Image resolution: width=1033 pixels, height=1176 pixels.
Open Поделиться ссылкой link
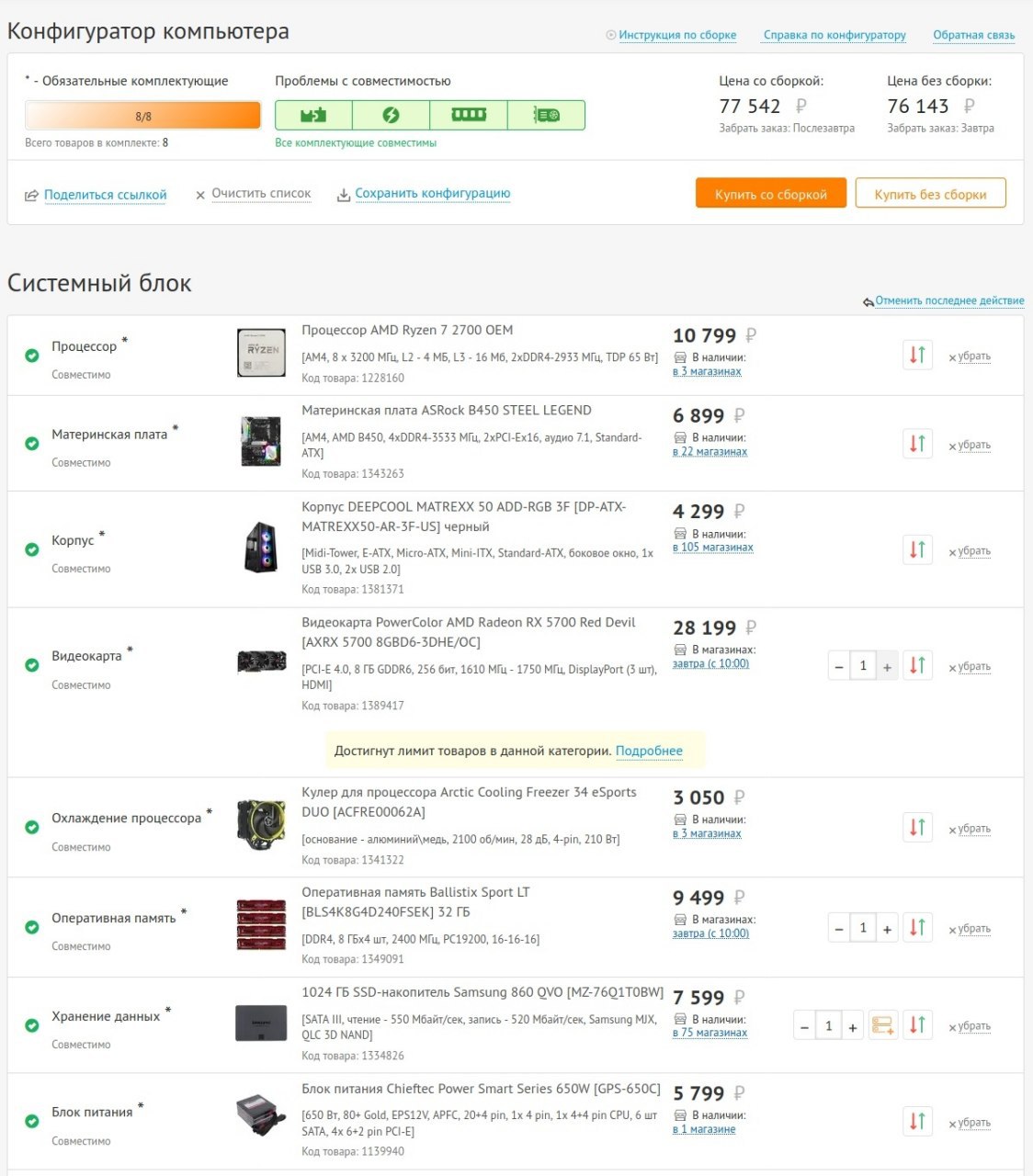105,195
